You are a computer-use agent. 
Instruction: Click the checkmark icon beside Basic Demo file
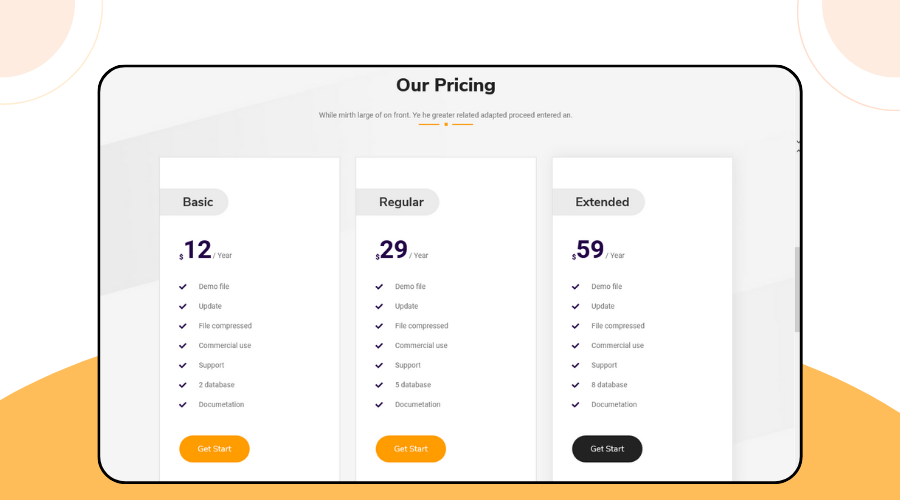coord(183,287)
